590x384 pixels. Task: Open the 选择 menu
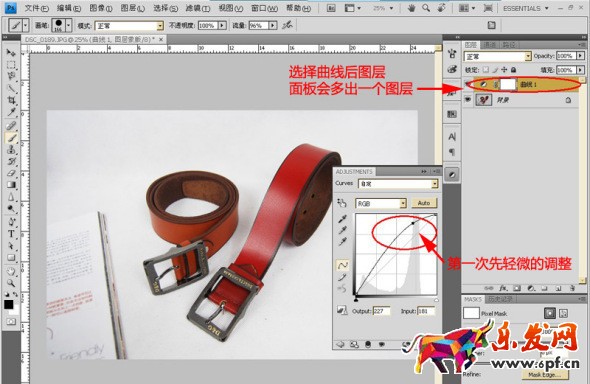point(165,8)
